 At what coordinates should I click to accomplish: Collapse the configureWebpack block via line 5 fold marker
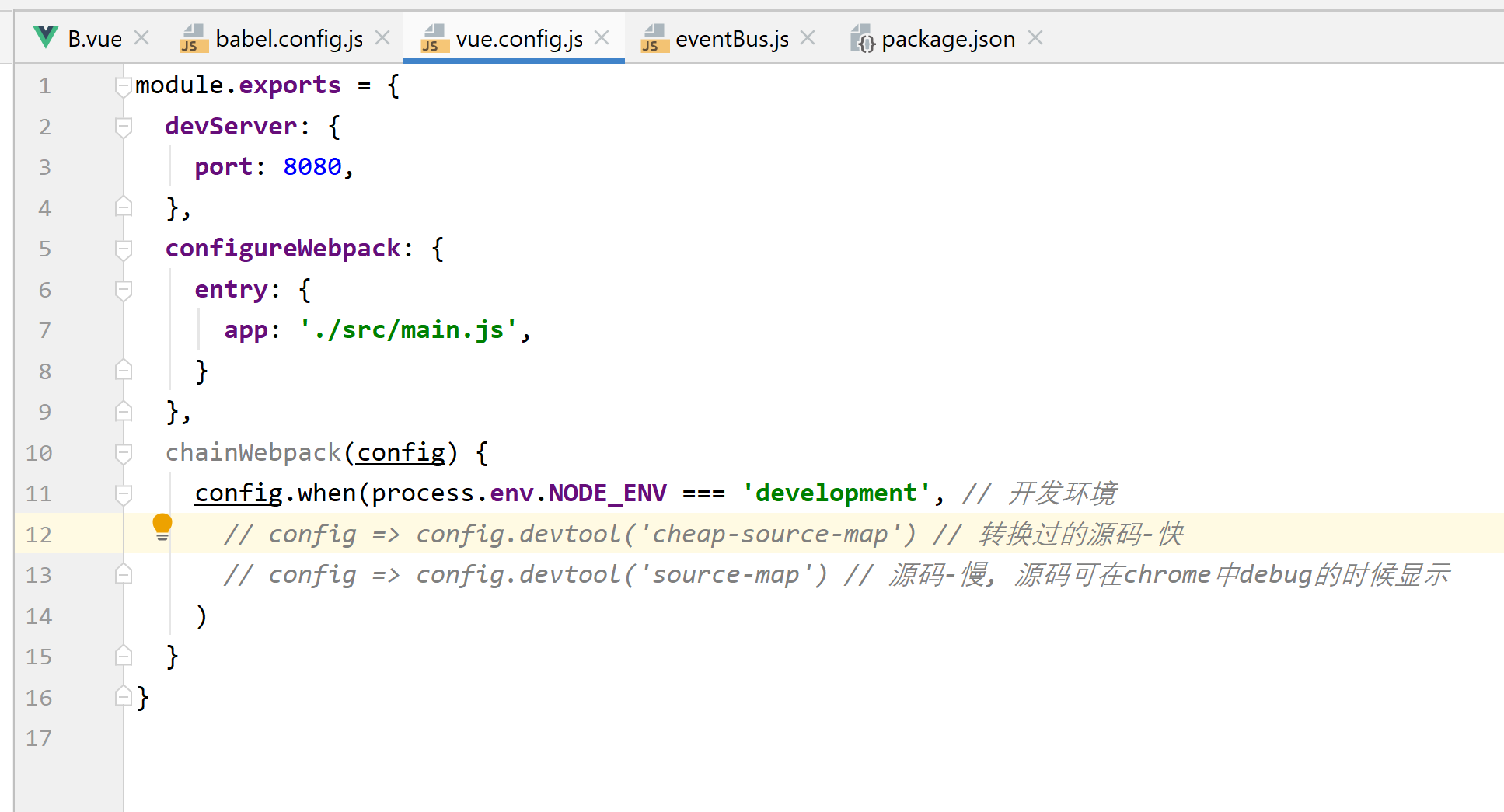[x=123, y=249]
